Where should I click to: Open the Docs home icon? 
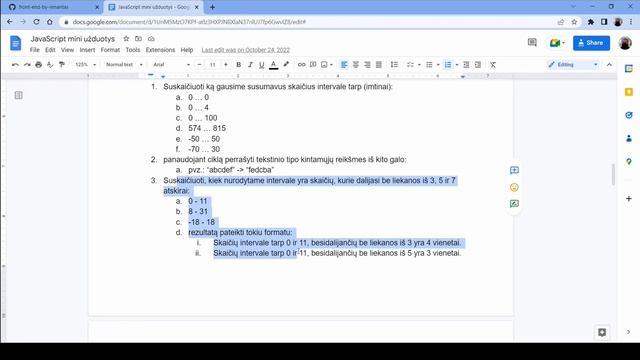(16, 43)
